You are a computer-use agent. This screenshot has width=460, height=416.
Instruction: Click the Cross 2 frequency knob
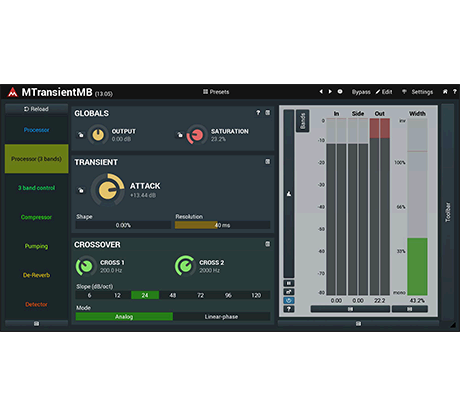pyautogui.click(x=185, y=266)
